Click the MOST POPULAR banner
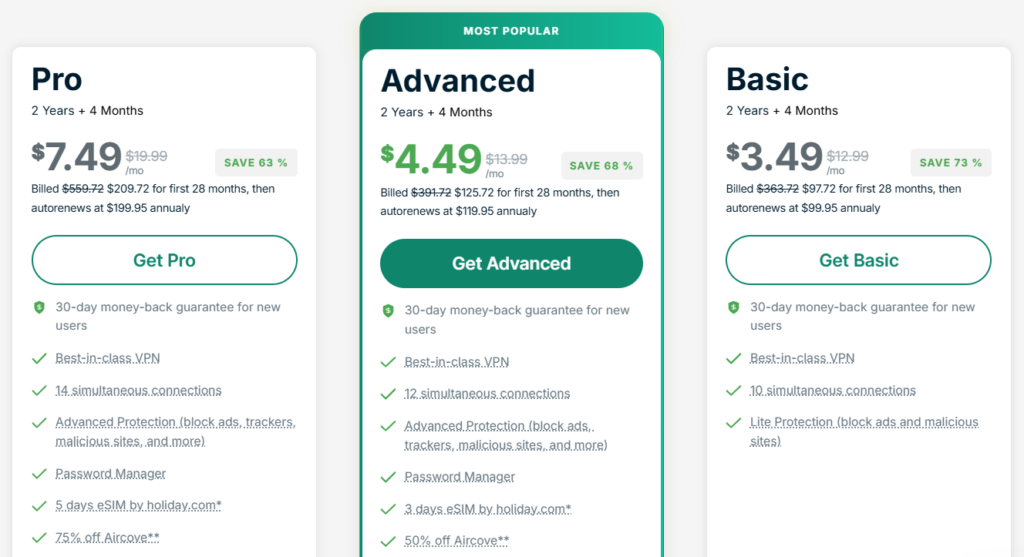 pyautogui.click(x=511, y=31)
